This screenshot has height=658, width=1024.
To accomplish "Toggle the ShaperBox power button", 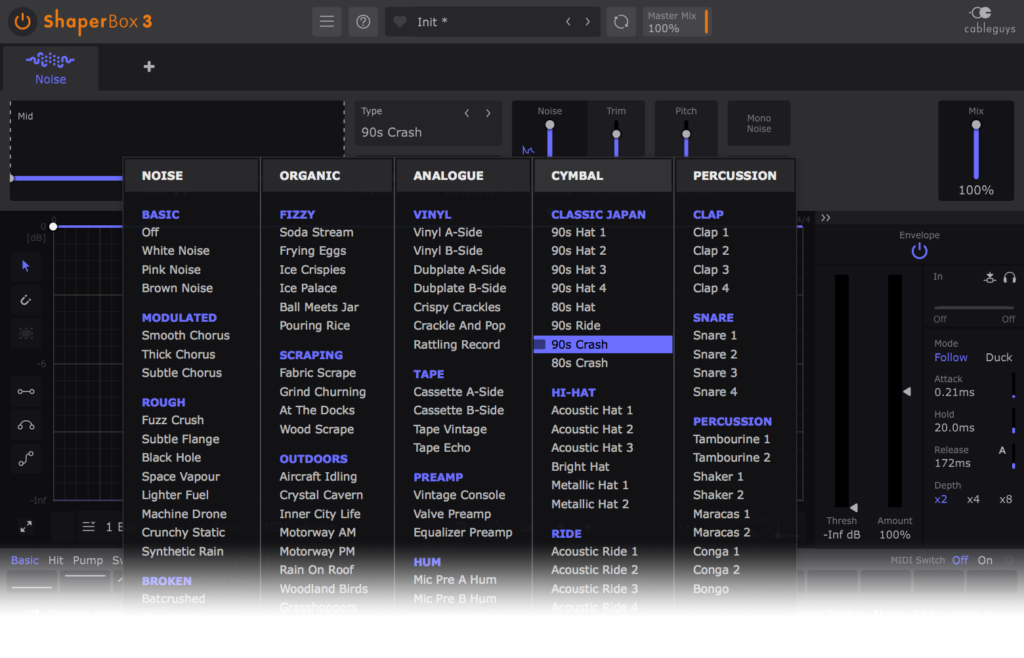I will pyautogui.click(x=22, y=21).
